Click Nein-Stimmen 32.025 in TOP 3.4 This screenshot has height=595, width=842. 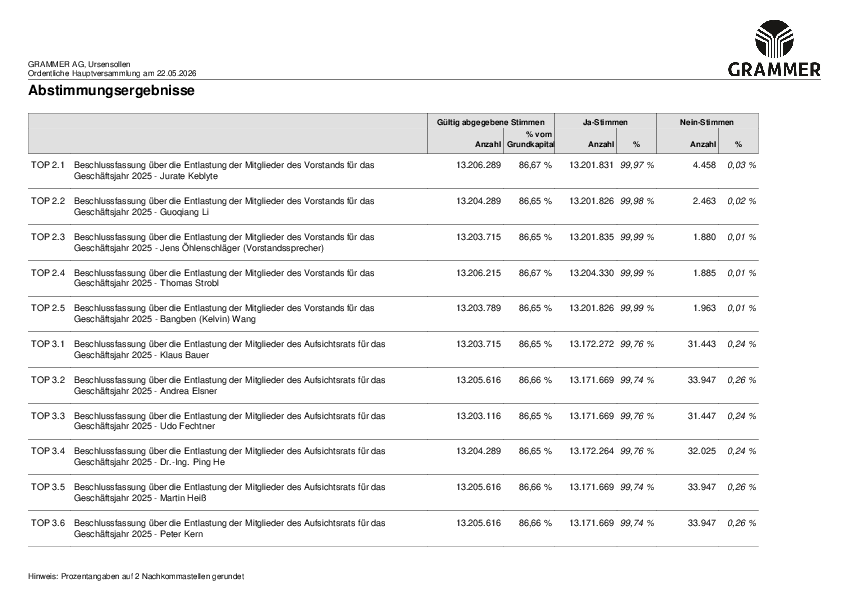702,451
